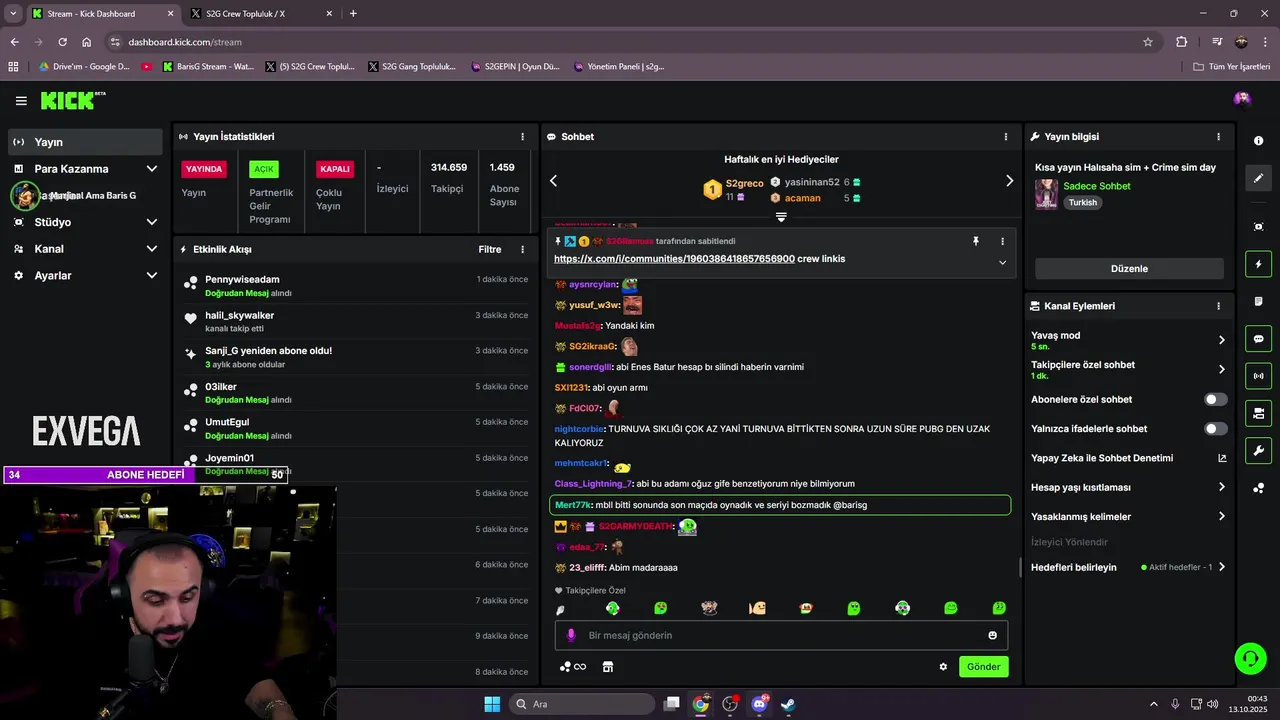Open Etkinlik Akışı panel three-dot menu
The width and height of the screenshot is (1280, 720).
coord(522,249)
